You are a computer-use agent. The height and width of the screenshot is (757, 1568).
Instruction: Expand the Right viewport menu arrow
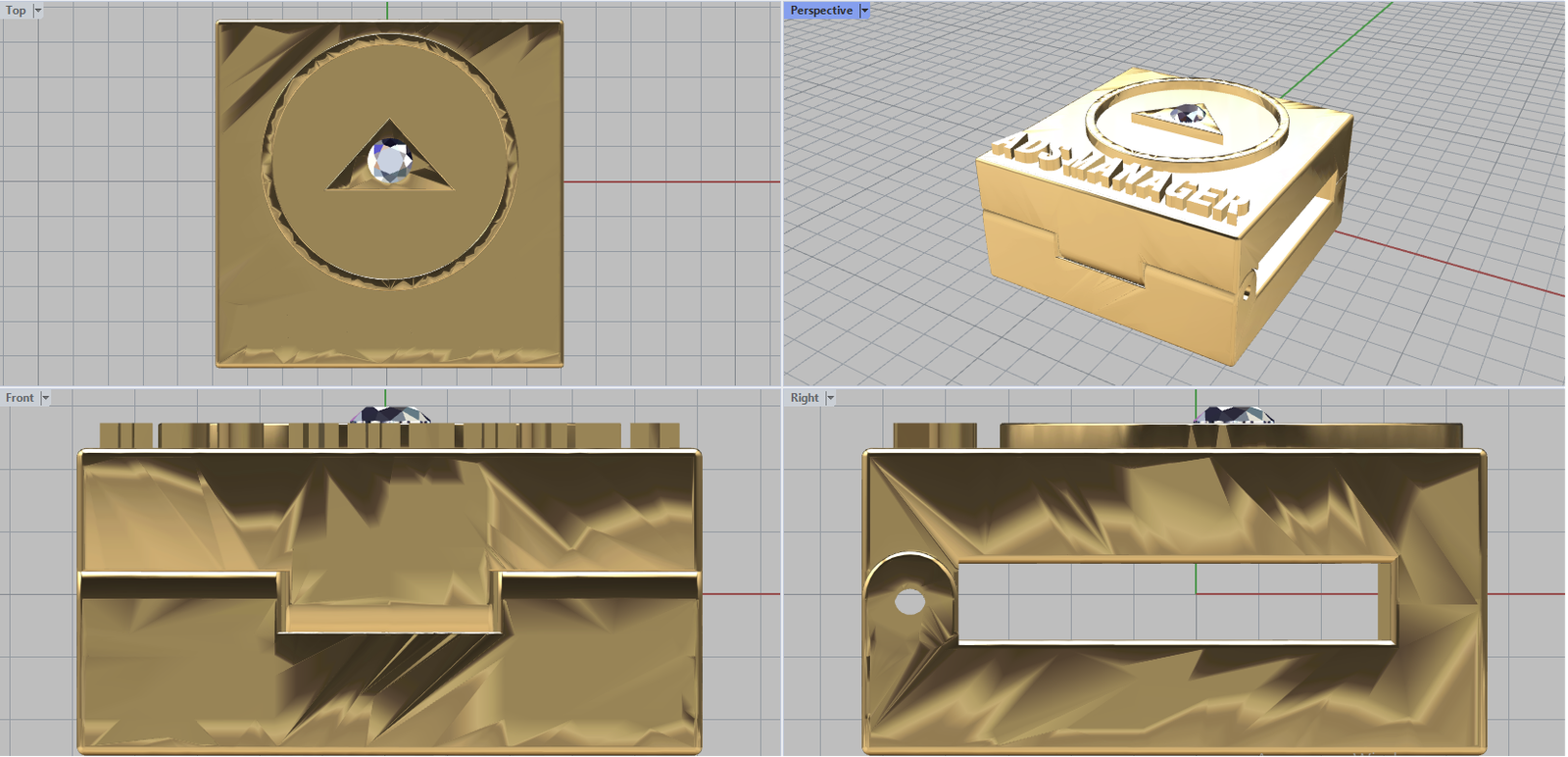tap(830, 398)
